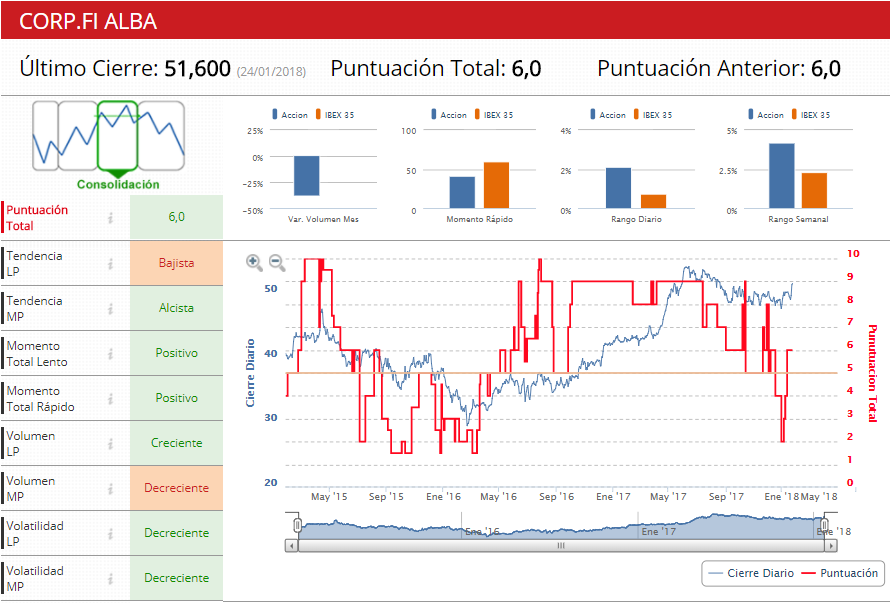Click the Puntuacion Total right axis title
Image resolution: width=892 pixels, height=603 pixels.
coord(872,373)
